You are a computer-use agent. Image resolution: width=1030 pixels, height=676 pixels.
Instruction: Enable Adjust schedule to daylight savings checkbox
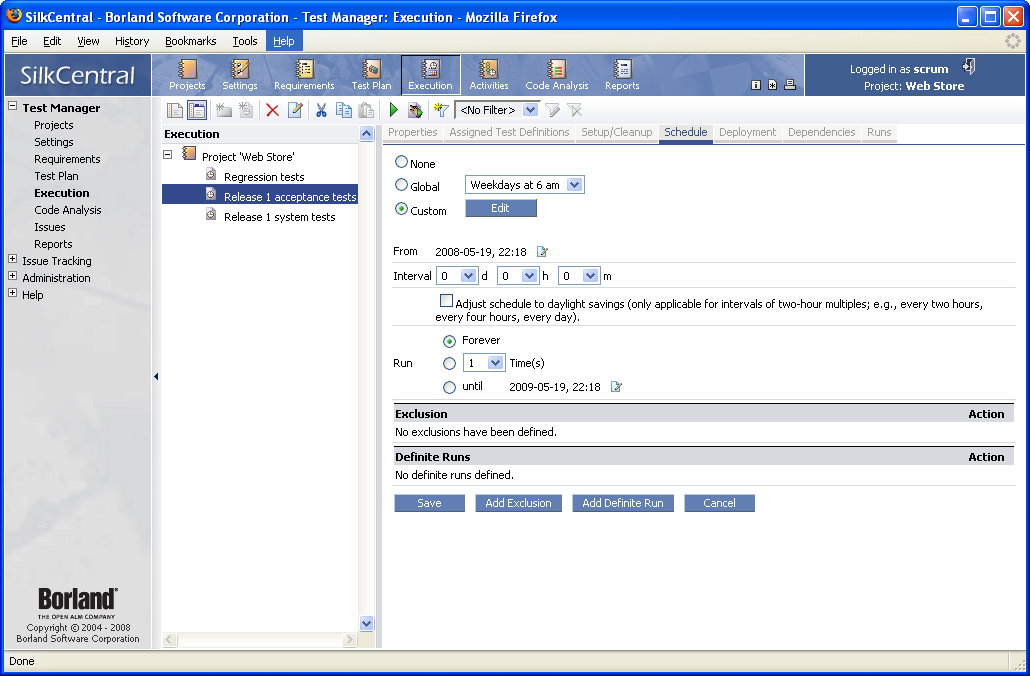pos(446,301)
